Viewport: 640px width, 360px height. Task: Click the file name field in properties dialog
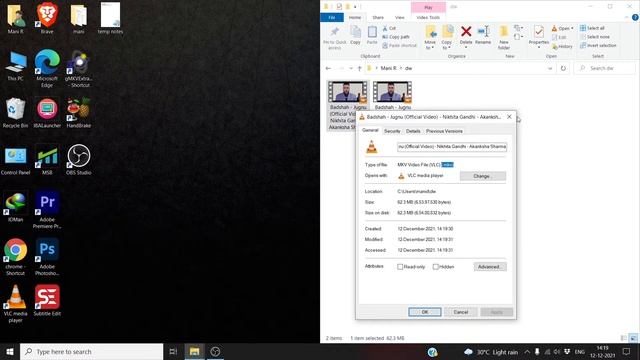452,147
